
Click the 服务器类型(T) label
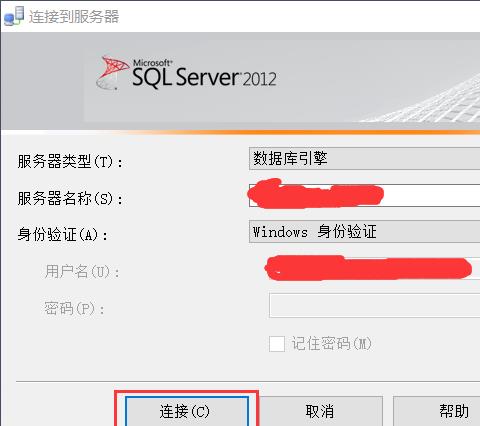click(x=70, y=162)
